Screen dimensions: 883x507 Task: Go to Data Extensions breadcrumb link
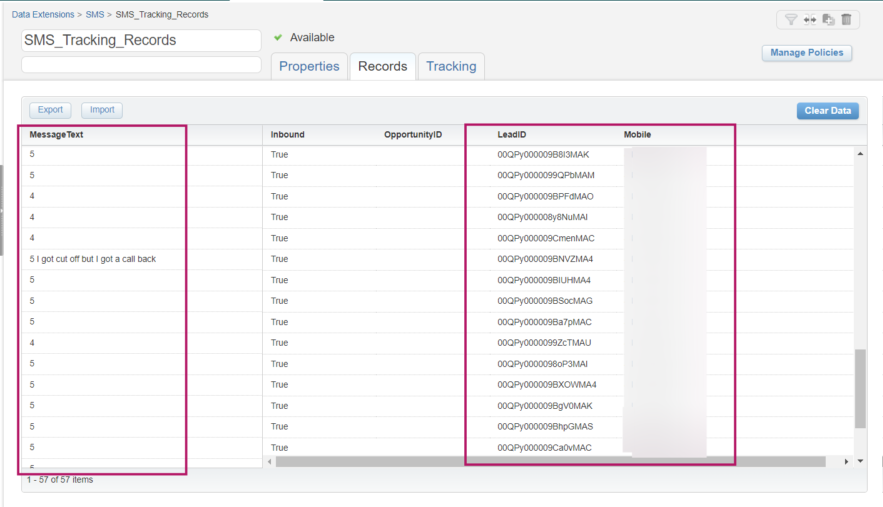pyautogui.click(x=43, y=15)
